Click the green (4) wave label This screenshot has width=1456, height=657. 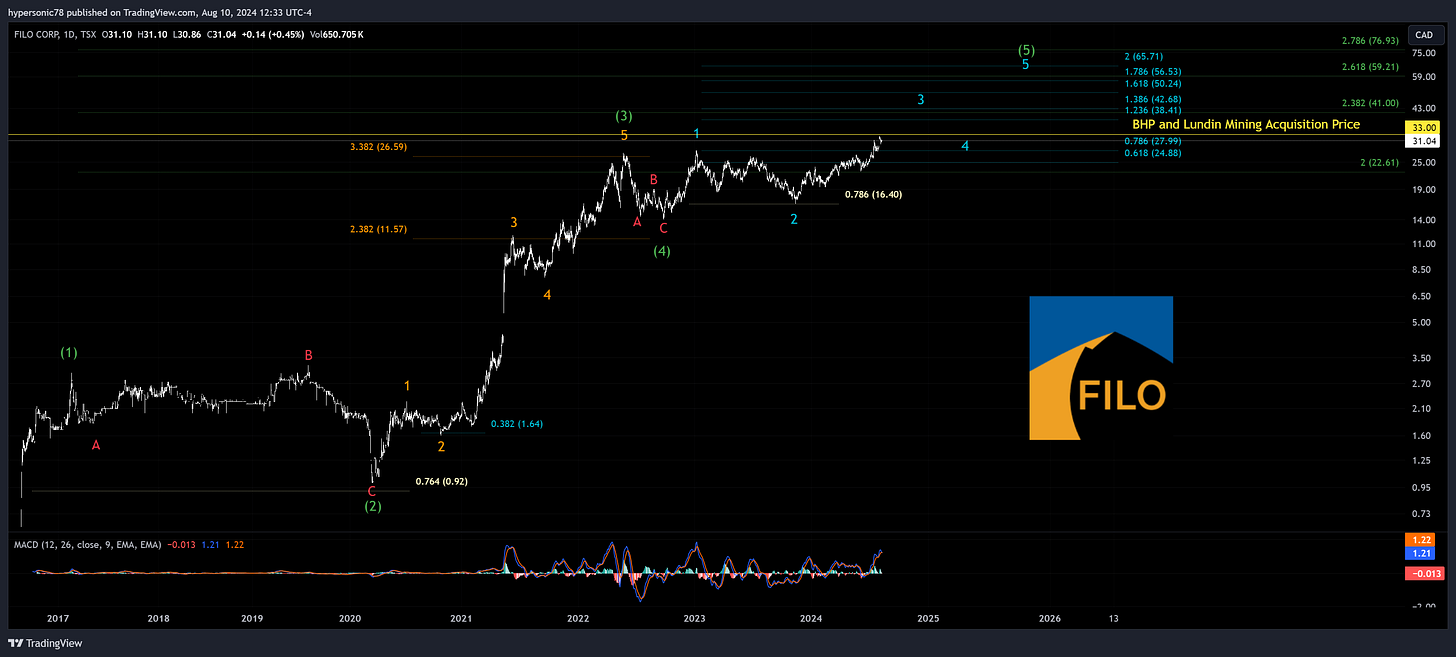click(x=662, y=251)
